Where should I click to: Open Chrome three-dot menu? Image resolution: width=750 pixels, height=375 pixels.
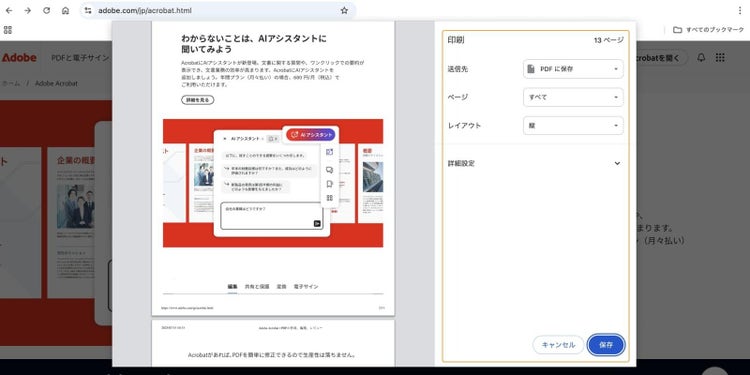tap(740, 11)
